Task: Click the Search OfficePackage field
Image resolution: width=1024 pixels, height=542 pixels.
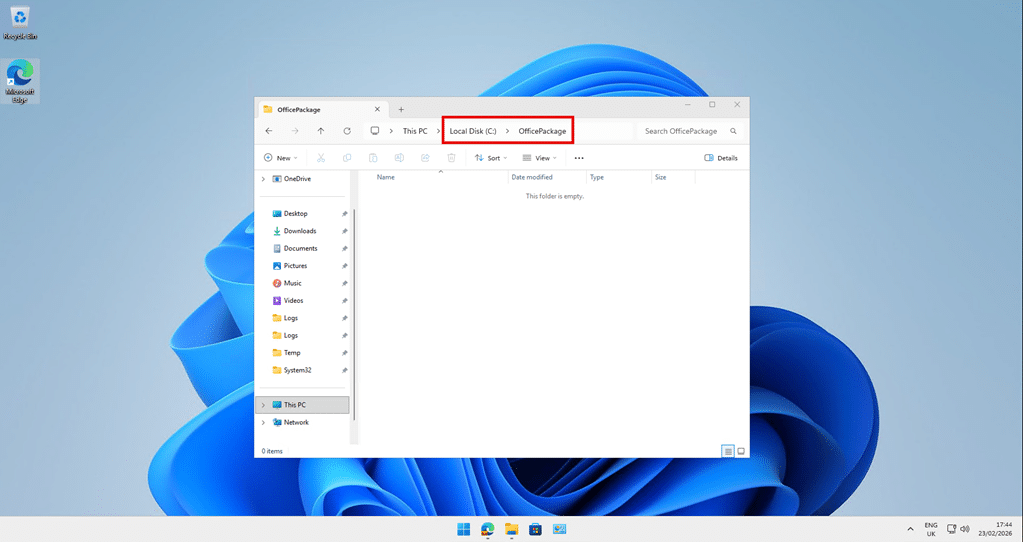Action: [x=682, y=131]
